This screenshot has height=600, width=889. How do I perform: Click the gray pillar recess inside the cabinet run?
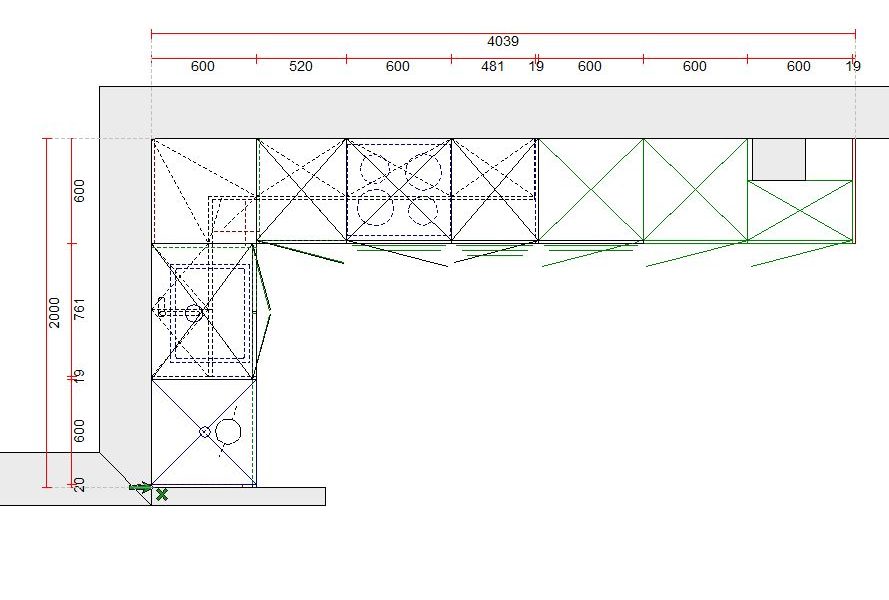point(779,159)
